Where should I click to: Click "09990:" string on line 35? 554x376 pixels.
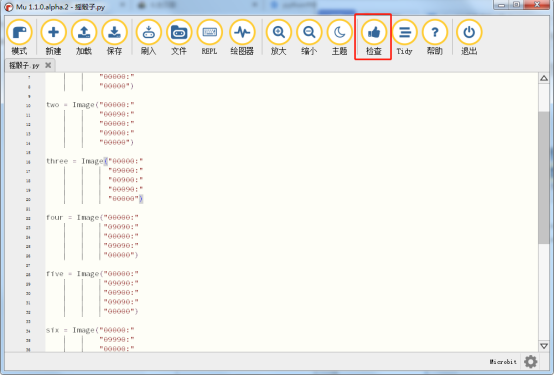point(117,340)
